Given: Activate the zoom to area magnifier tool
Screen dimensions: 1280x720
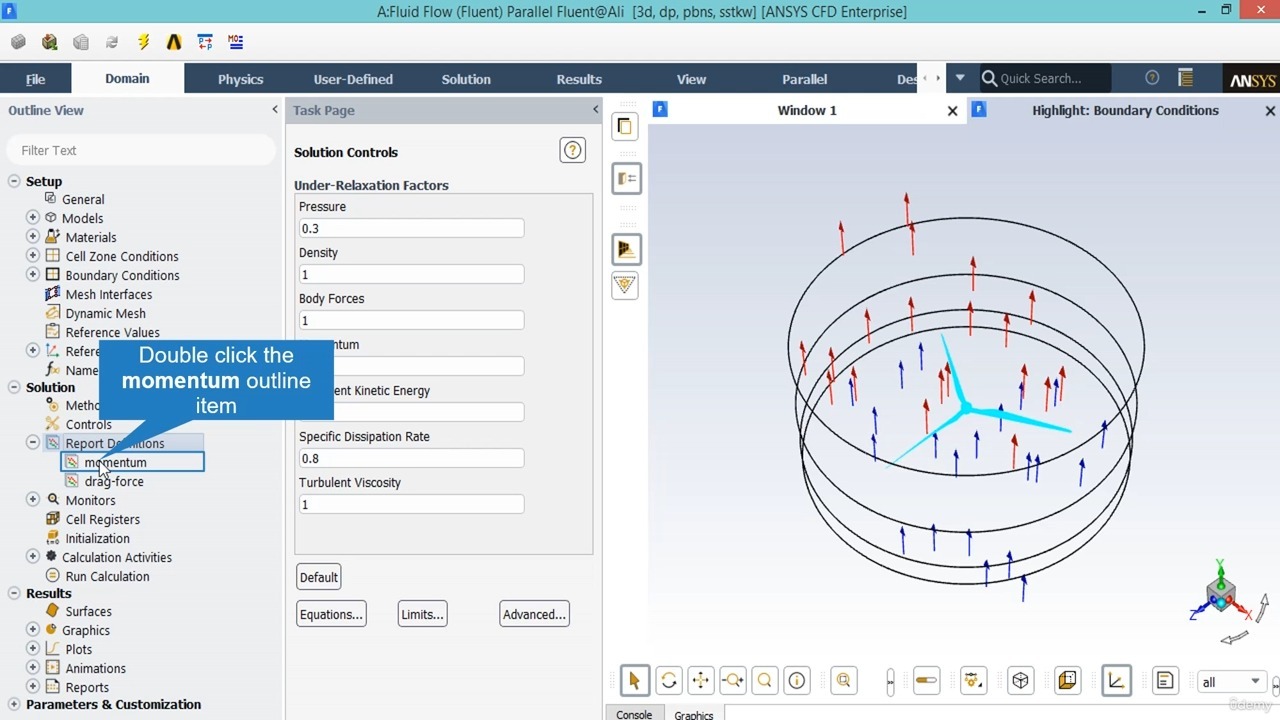Looking at the screenshot, I should coord(765,681).
